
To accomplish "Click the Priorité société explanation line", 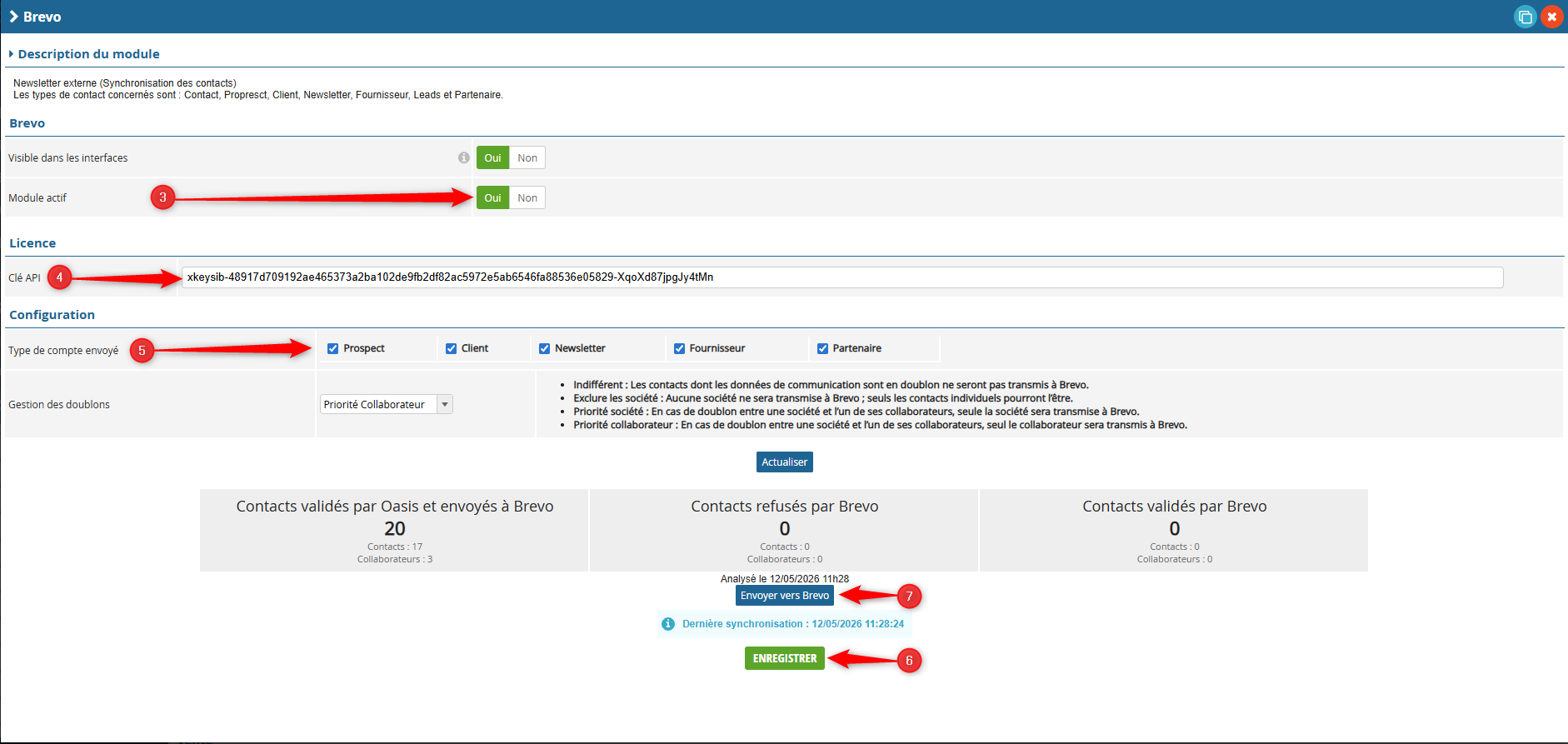I will [856, 412].
